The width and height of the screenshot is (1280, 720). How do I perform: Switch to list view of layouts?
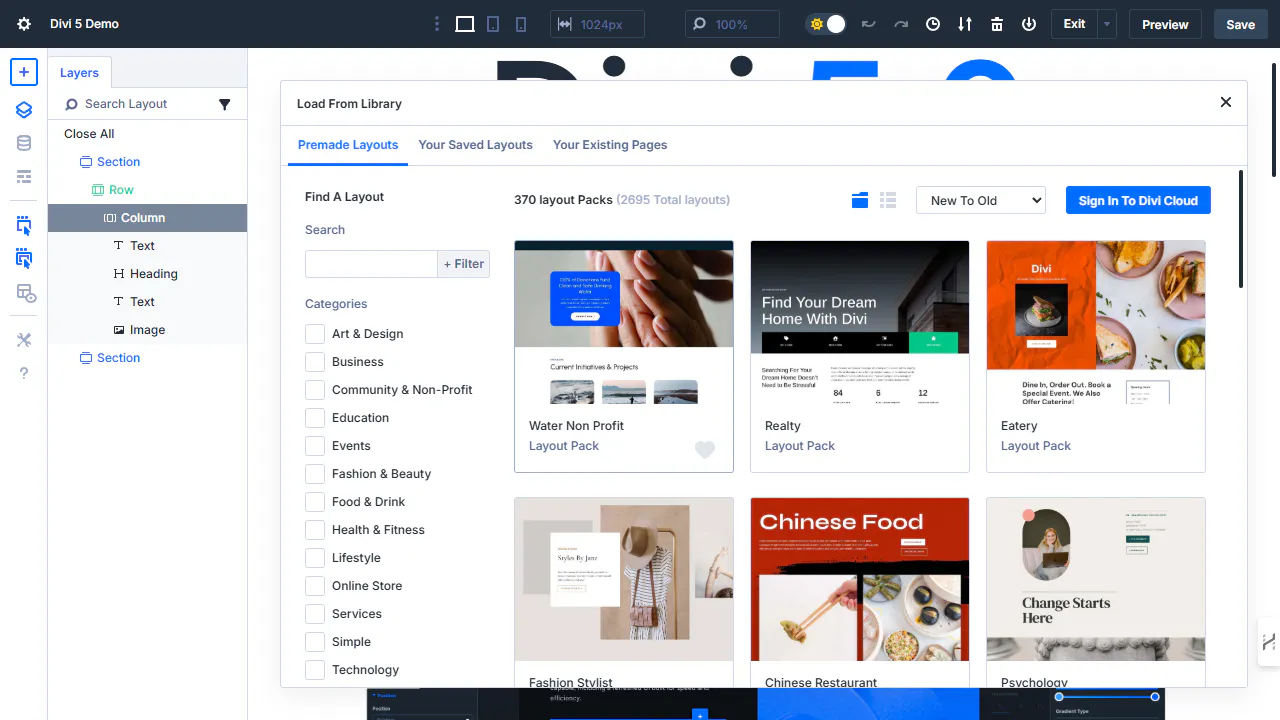point(888,200)
